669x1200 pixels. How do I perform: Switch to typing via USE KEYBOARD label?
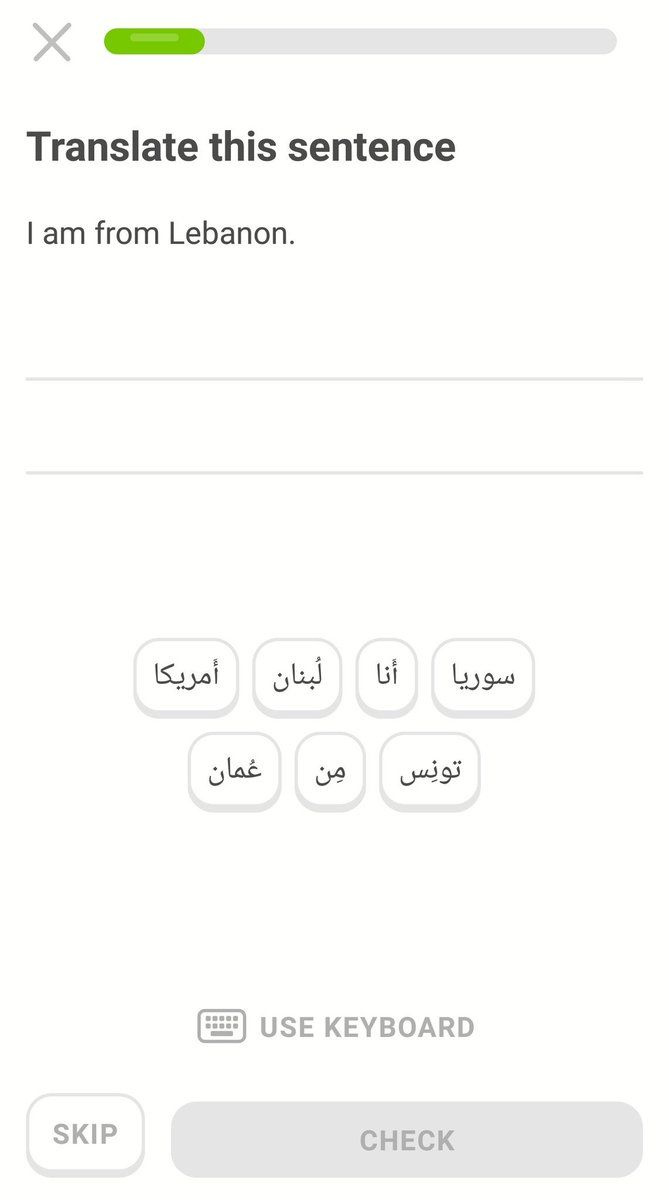pos(366,1027)
